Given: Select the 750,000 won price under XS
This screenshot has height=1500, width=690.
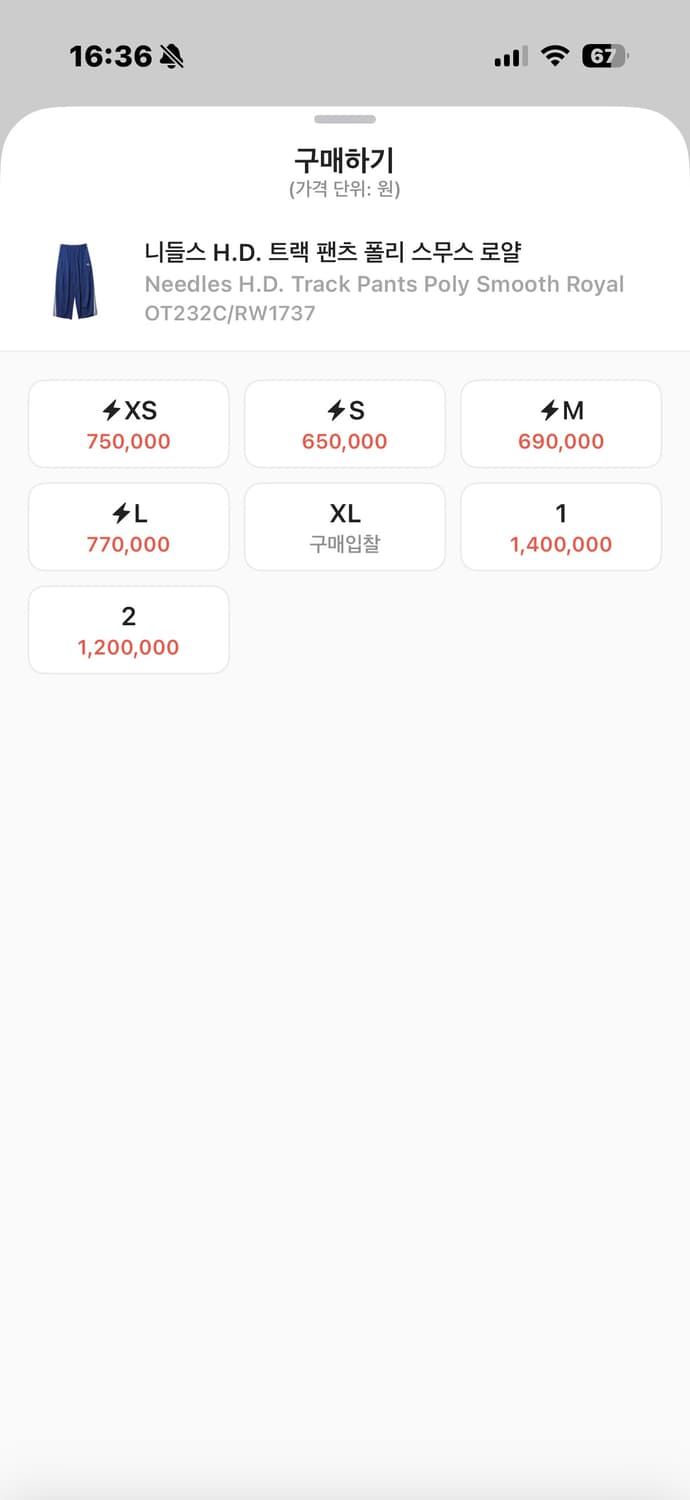Looking at the screenshot, I should coord(129,441).
